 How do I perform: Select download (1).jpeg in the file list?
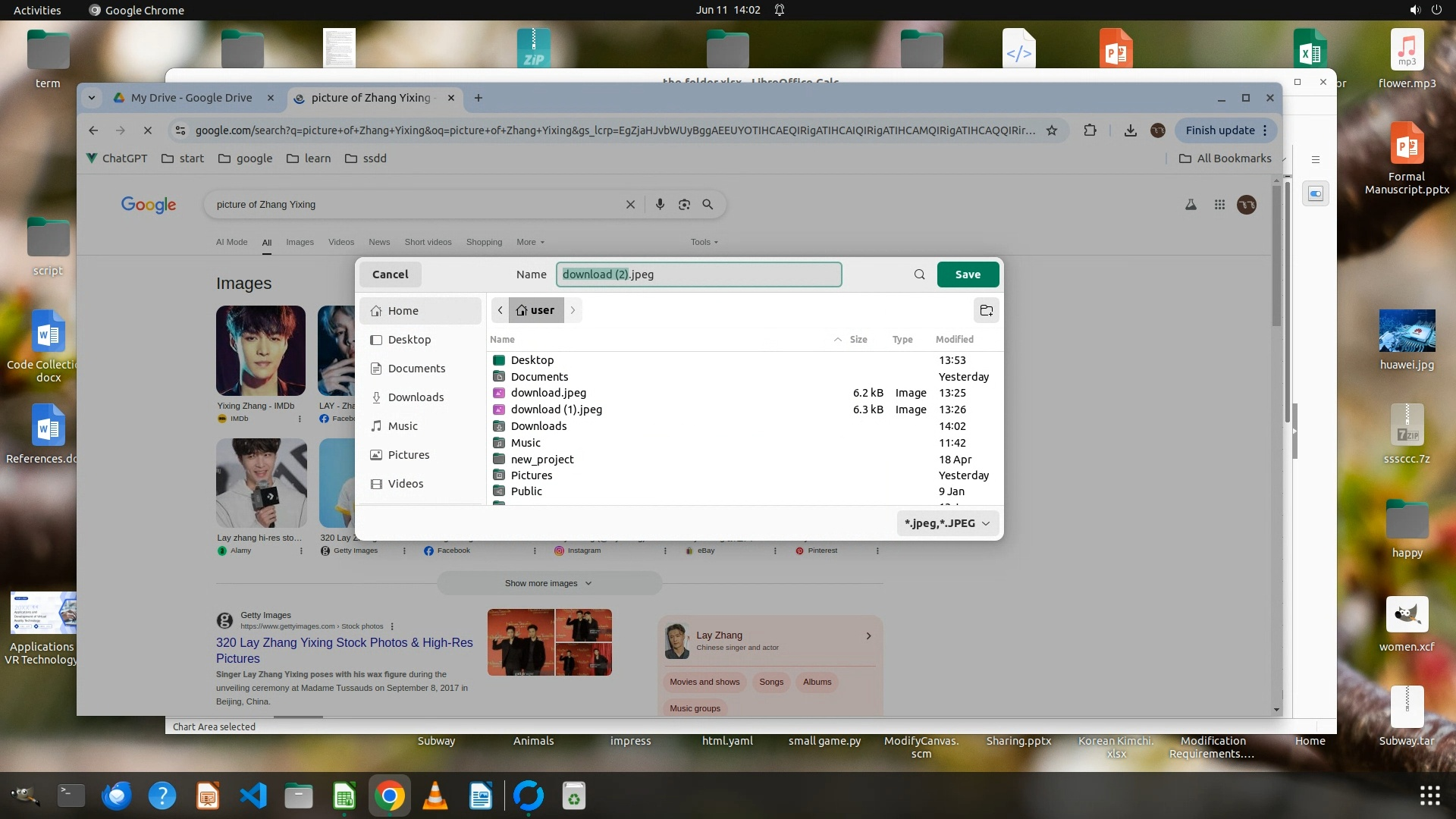click(556, 409)
